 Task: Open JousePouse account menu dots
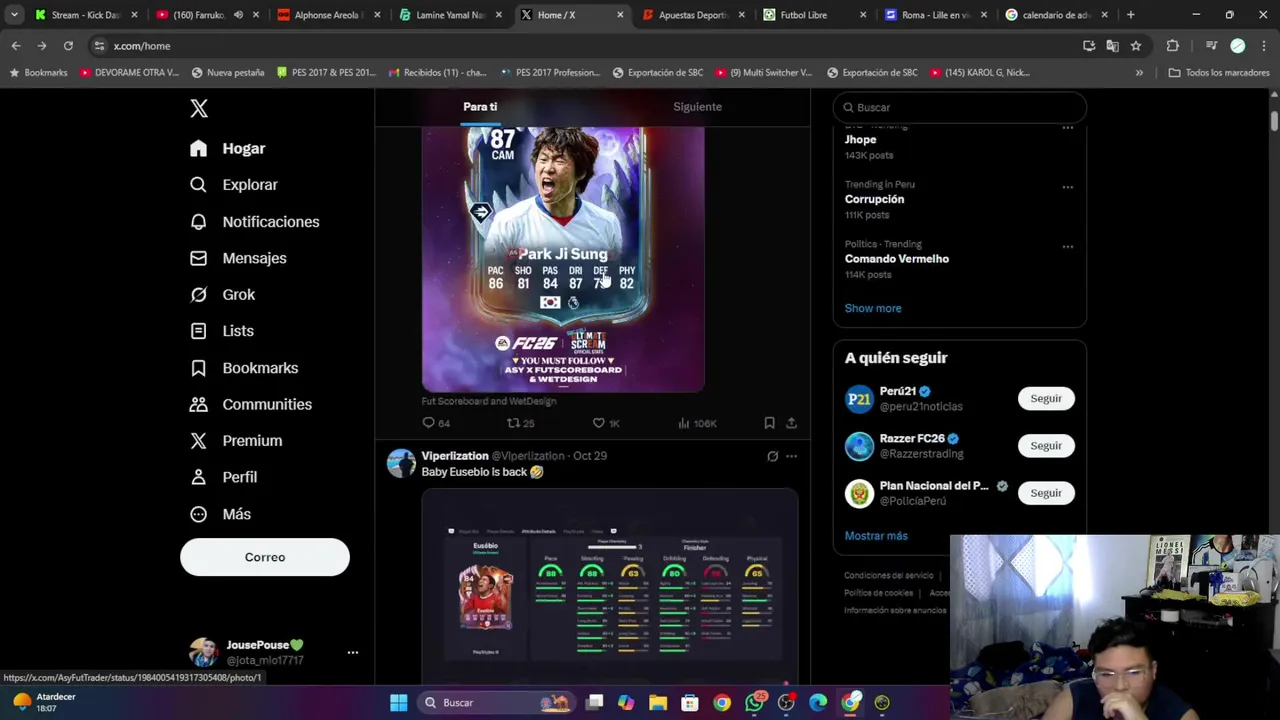(x=352, y=652)
